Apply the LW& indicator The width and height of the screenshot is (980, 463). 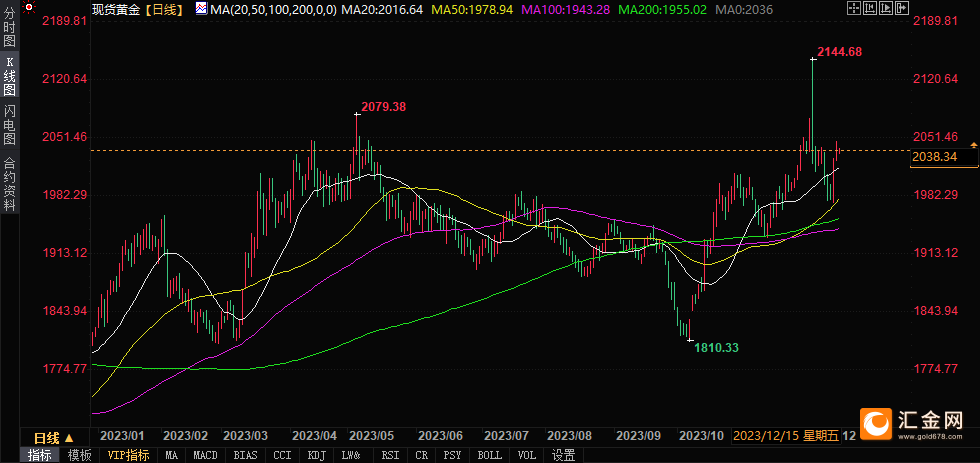[353, 456]
